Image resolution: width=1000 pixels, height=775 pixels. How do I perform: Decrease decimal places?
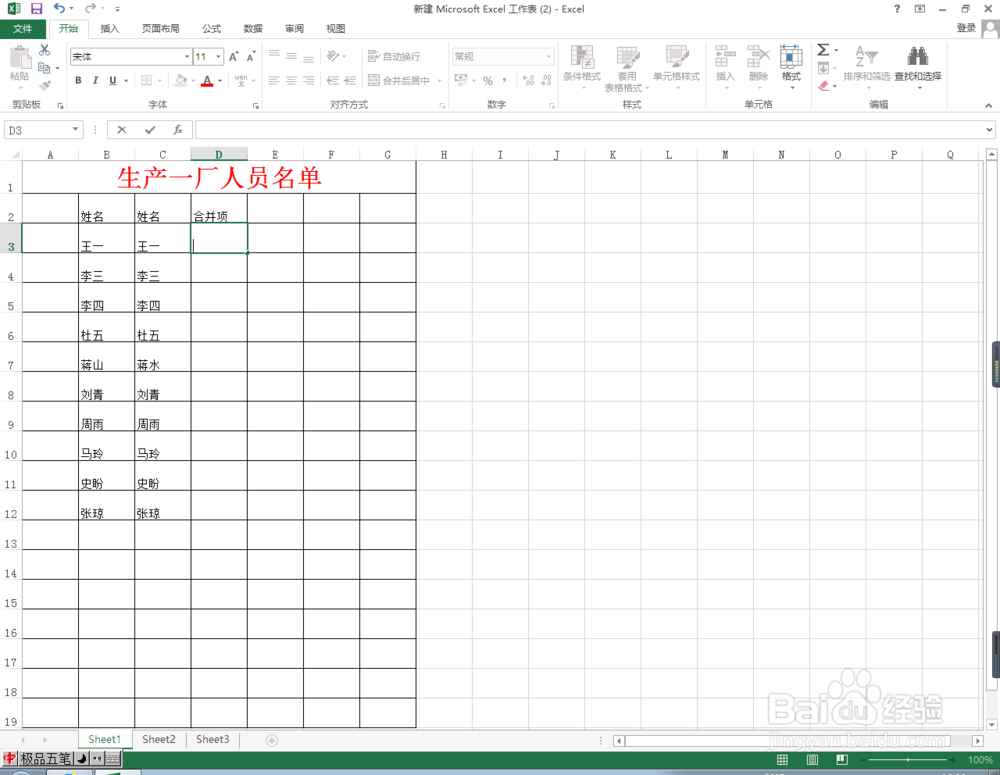click(546, 80)
